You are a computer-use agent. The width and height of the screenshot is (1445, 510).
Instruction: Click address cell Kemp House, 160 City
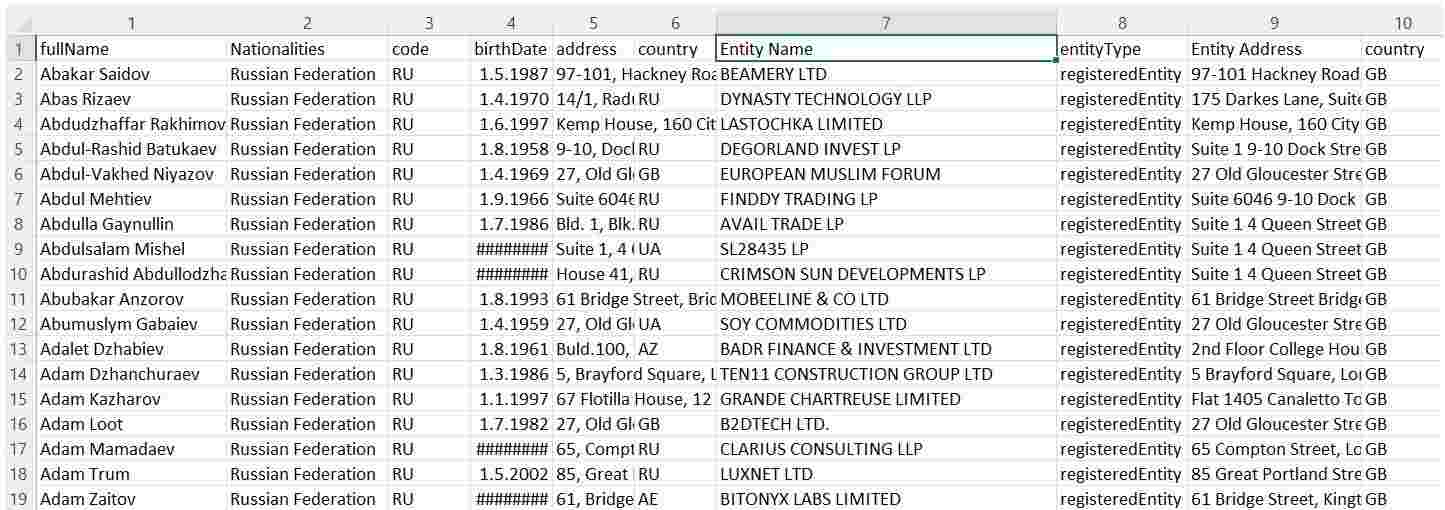[635, 124]
